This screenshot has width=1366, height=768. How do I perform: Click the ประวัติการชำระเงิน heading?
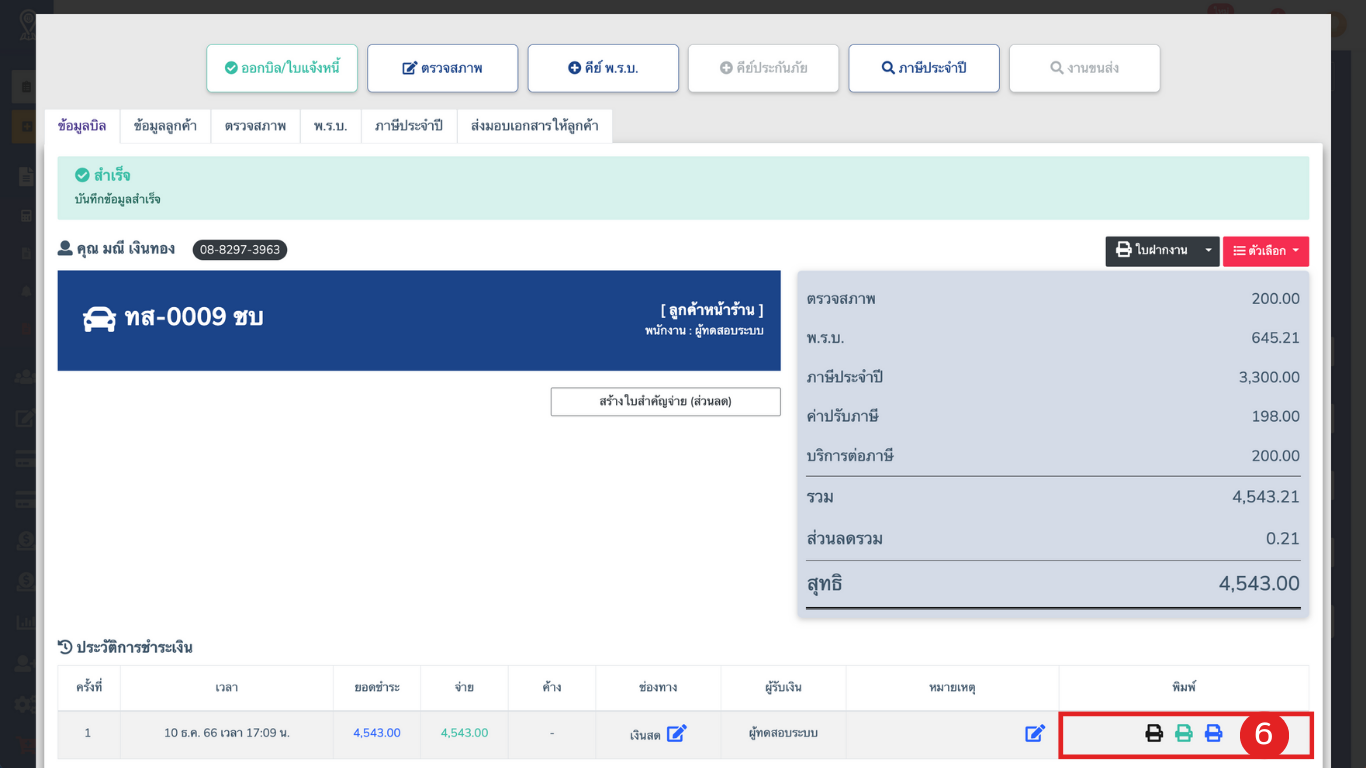point(125,648)
